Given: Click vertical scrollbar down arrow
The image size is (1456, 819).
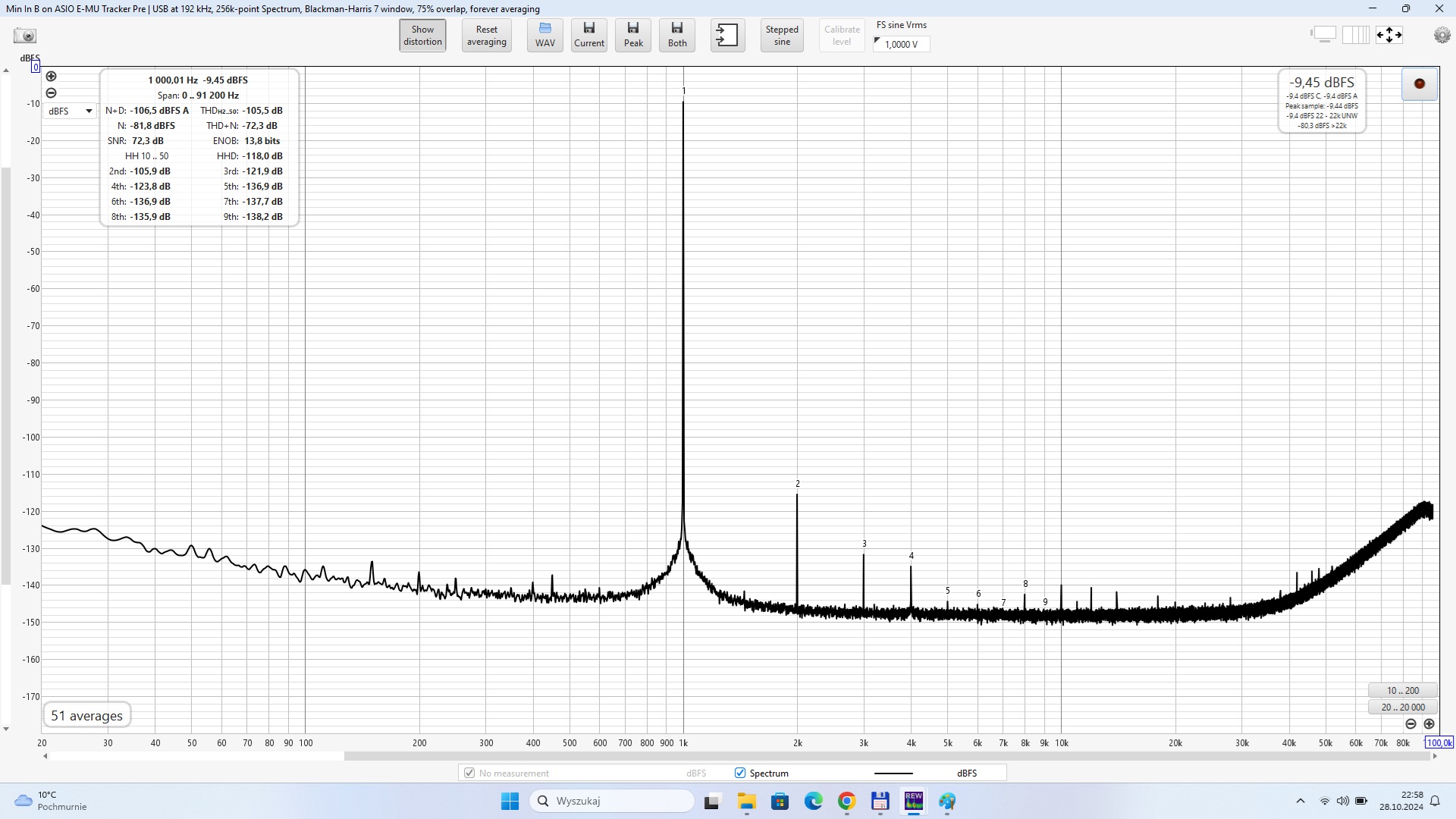Looking at the screenshot, I should point(6,729).
